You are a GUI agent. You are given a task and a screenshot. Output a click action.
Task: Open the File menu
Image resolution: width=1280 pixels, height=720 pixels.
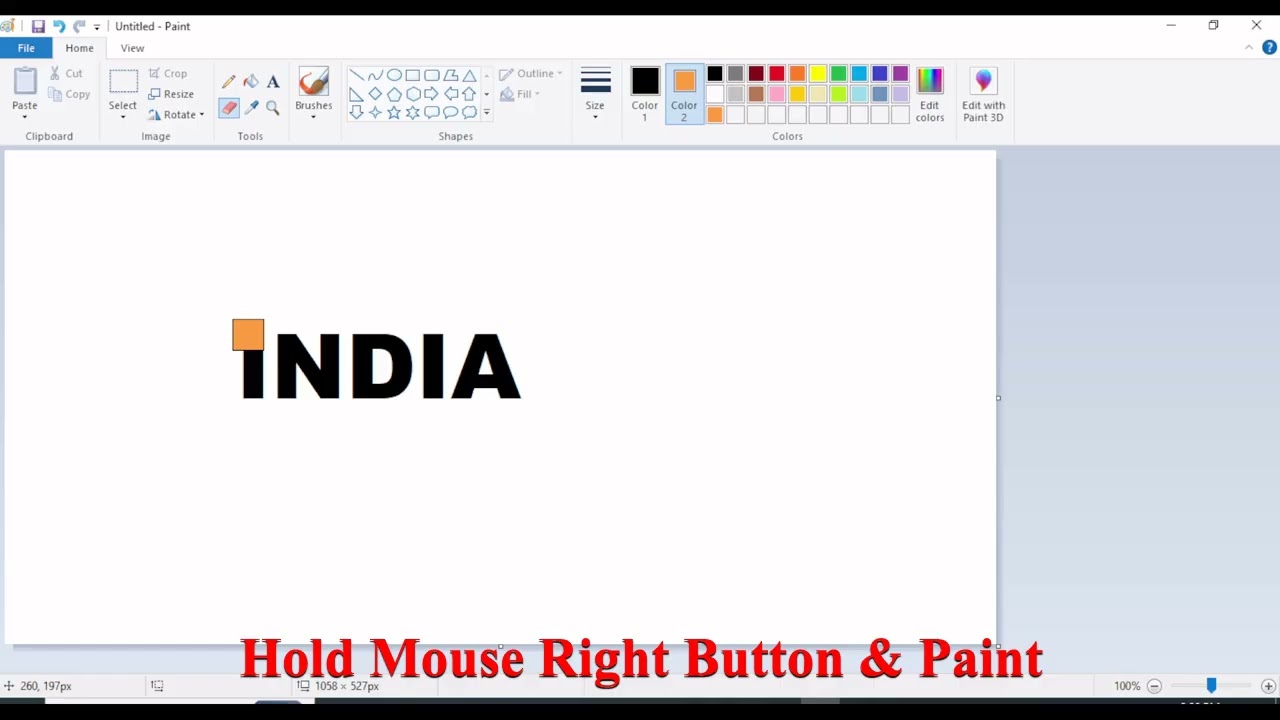tap(26, 48)
